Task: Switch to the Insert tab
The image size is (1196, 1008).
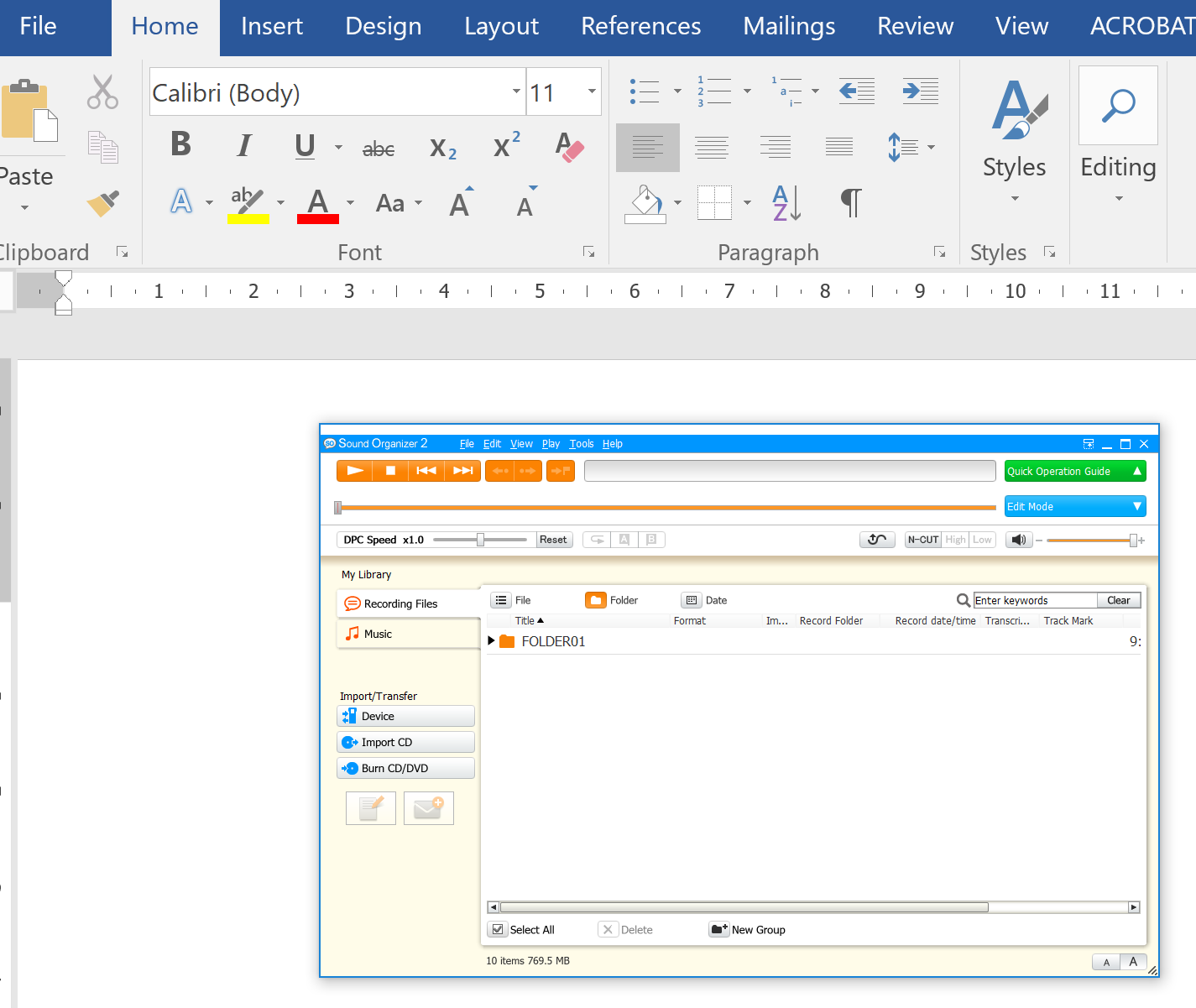Action: [x=272, y=26]
